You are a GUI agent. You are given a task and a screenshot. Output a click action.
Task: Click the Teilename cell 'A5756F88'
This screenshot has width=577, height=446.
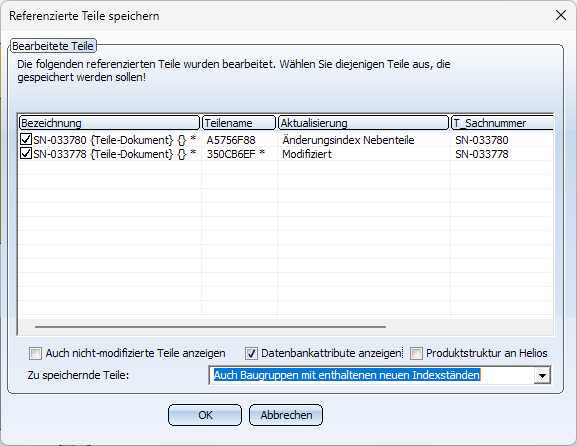coord(231,140)
